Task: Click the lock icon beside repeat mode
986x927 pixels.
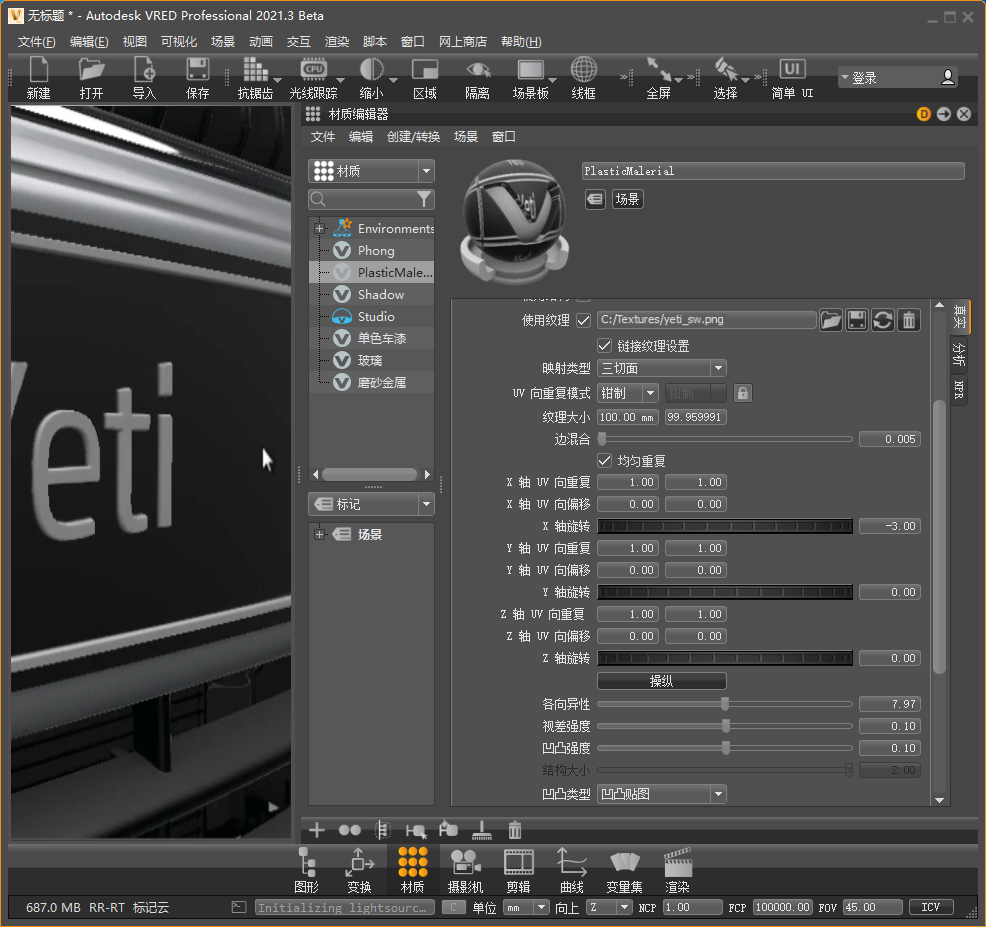Action: pos(743,393)
